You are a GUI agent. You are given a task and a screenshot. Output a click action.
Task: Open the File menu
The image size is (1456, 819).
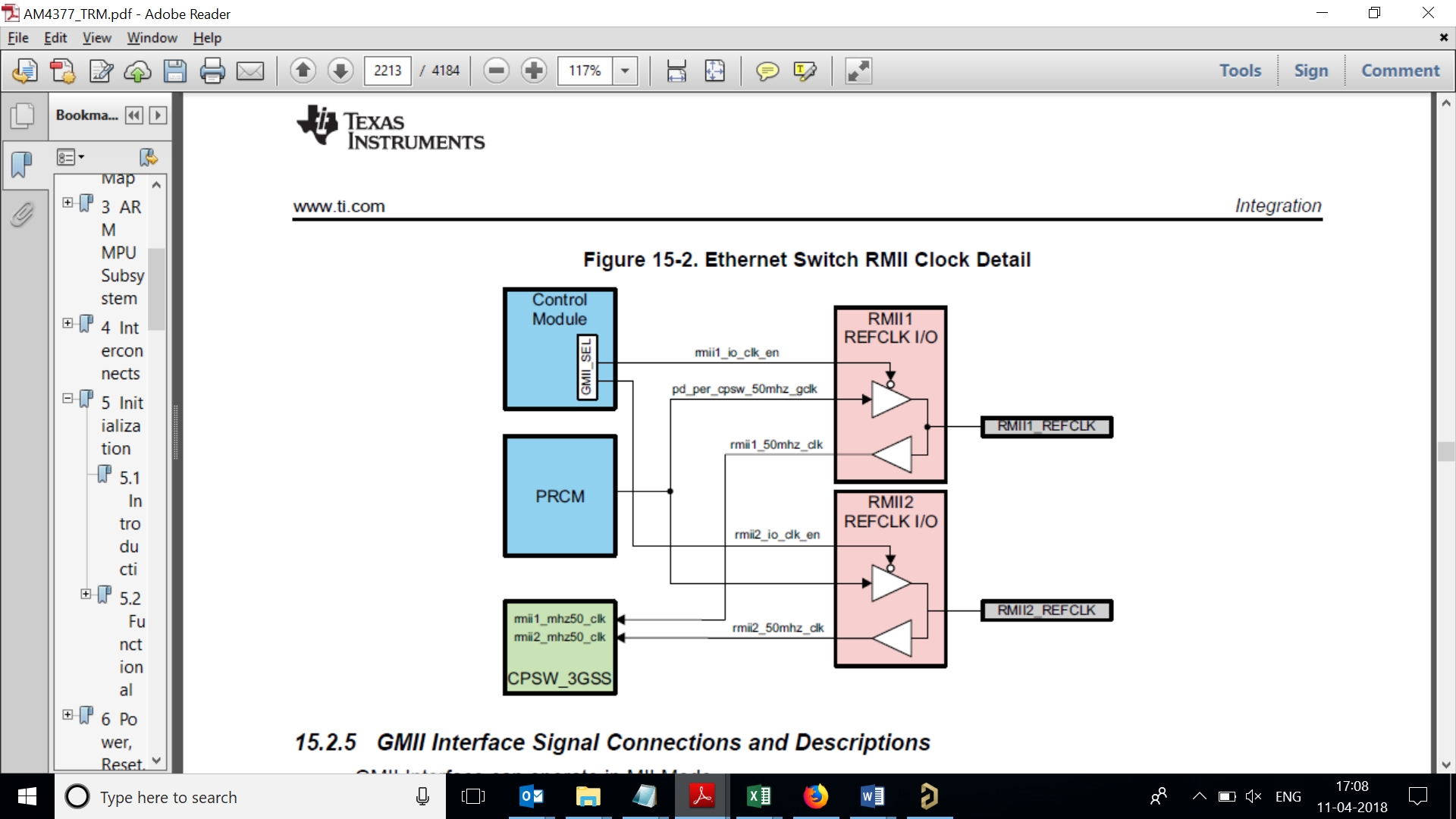coord(18,38)
